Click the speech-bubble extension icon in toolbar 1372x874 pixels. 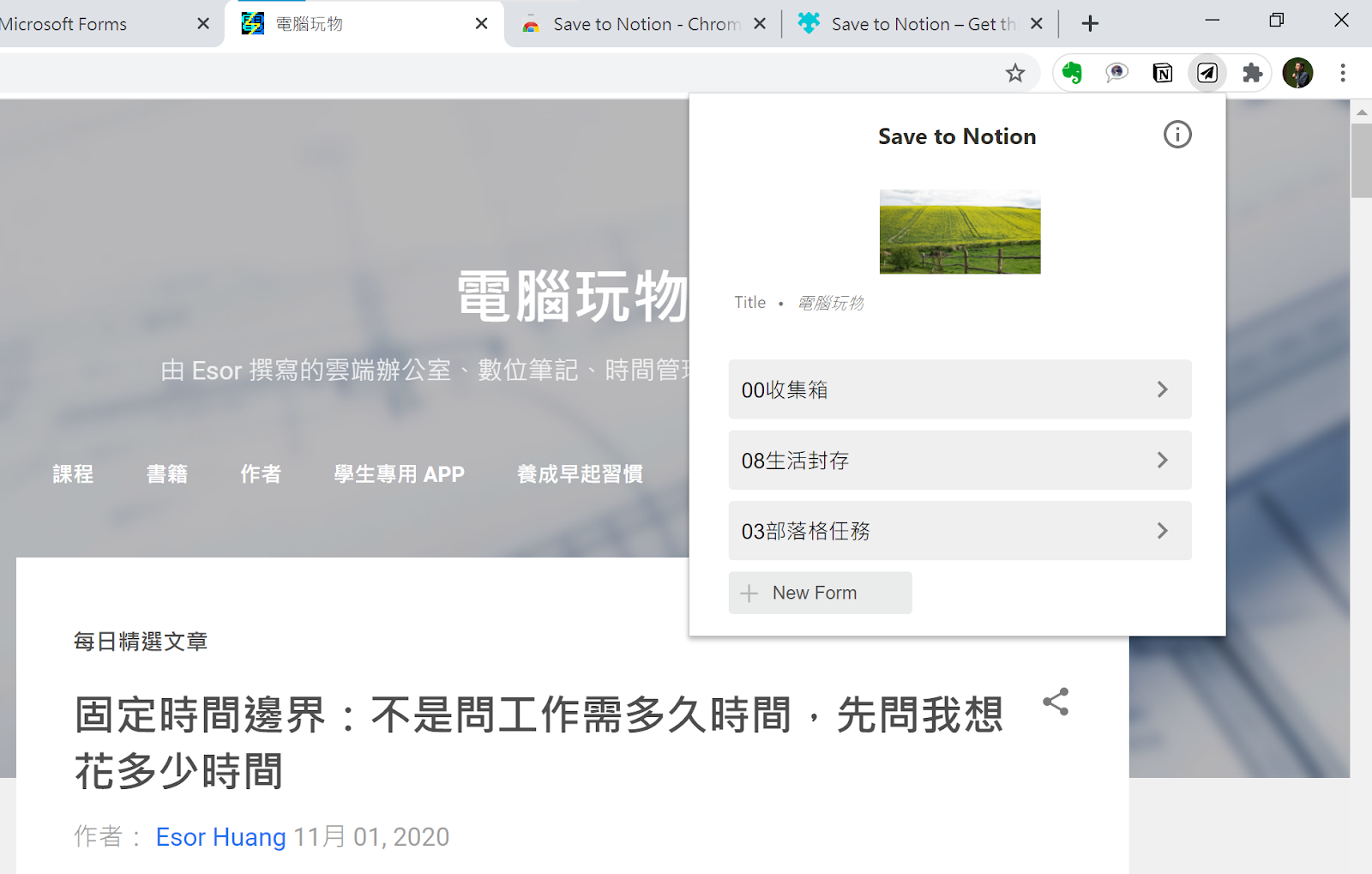point(1116,73)
